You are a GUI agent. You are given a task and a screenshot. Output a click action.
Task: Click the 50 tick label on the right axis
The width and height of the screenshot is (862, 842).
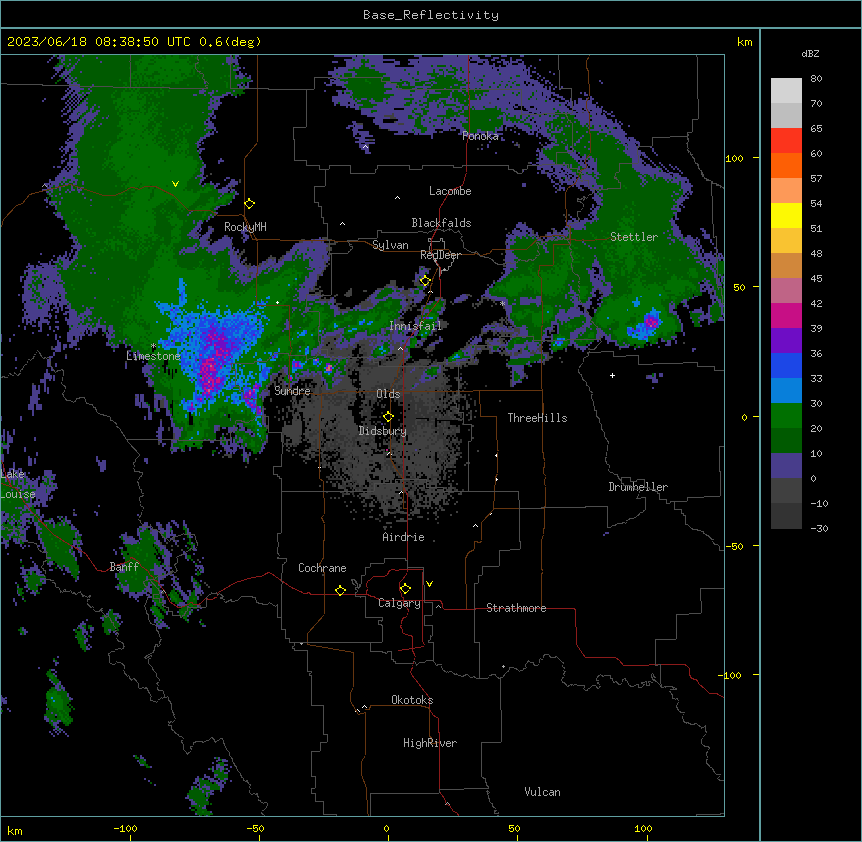(x=739, y=287)
